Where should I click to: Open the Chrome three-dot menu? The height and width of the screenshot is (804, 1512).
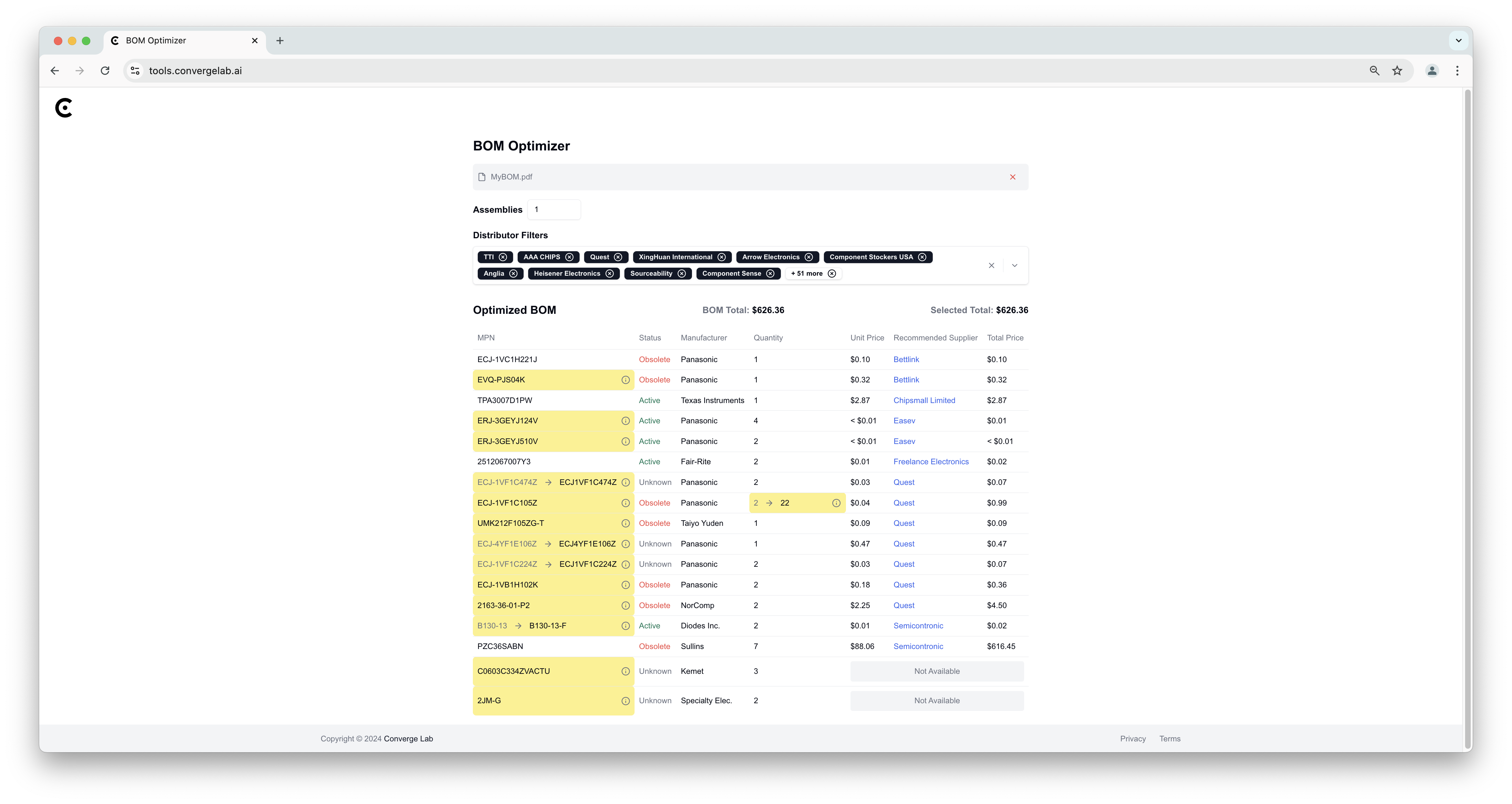[x=1457, y=70]
